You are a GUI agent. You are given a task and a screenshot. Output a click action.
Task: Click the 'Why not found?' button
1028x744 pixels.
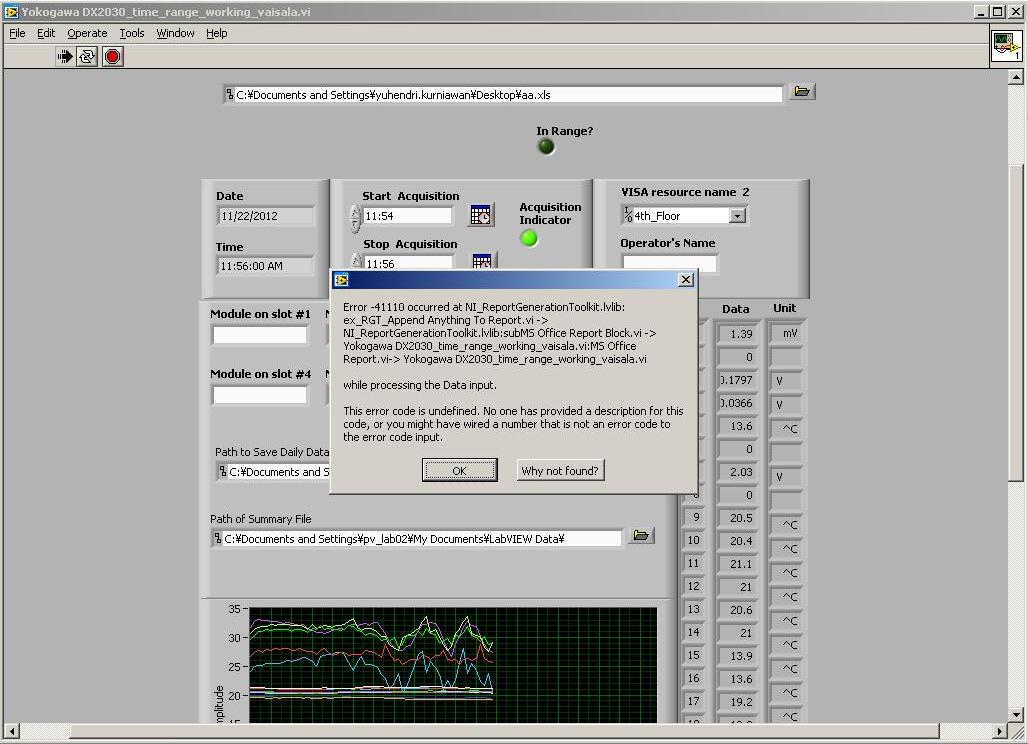click(560, 470)
